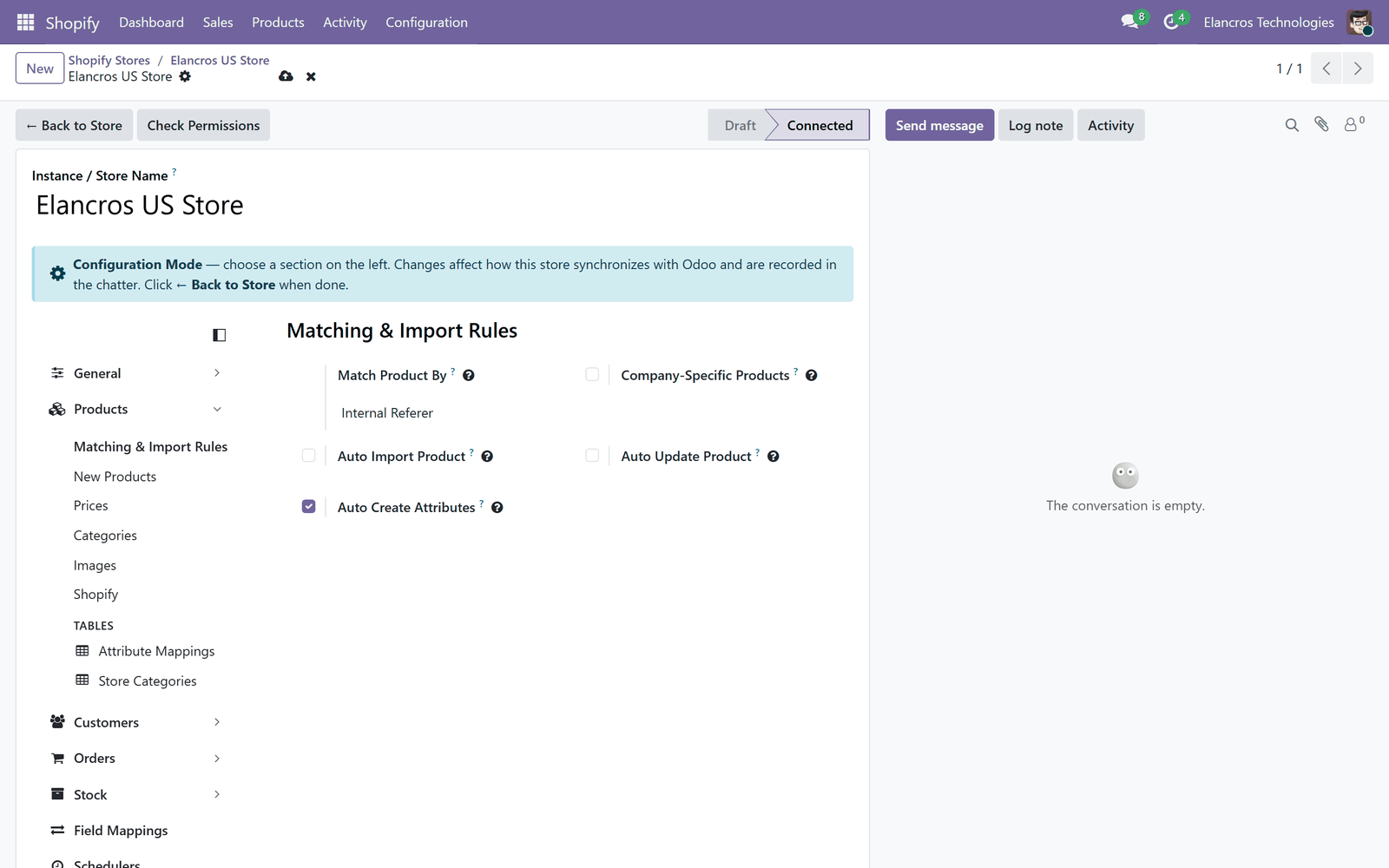
Task: Enable the Company-Specific Products checkbox
Action: click(x=592, y=374)
